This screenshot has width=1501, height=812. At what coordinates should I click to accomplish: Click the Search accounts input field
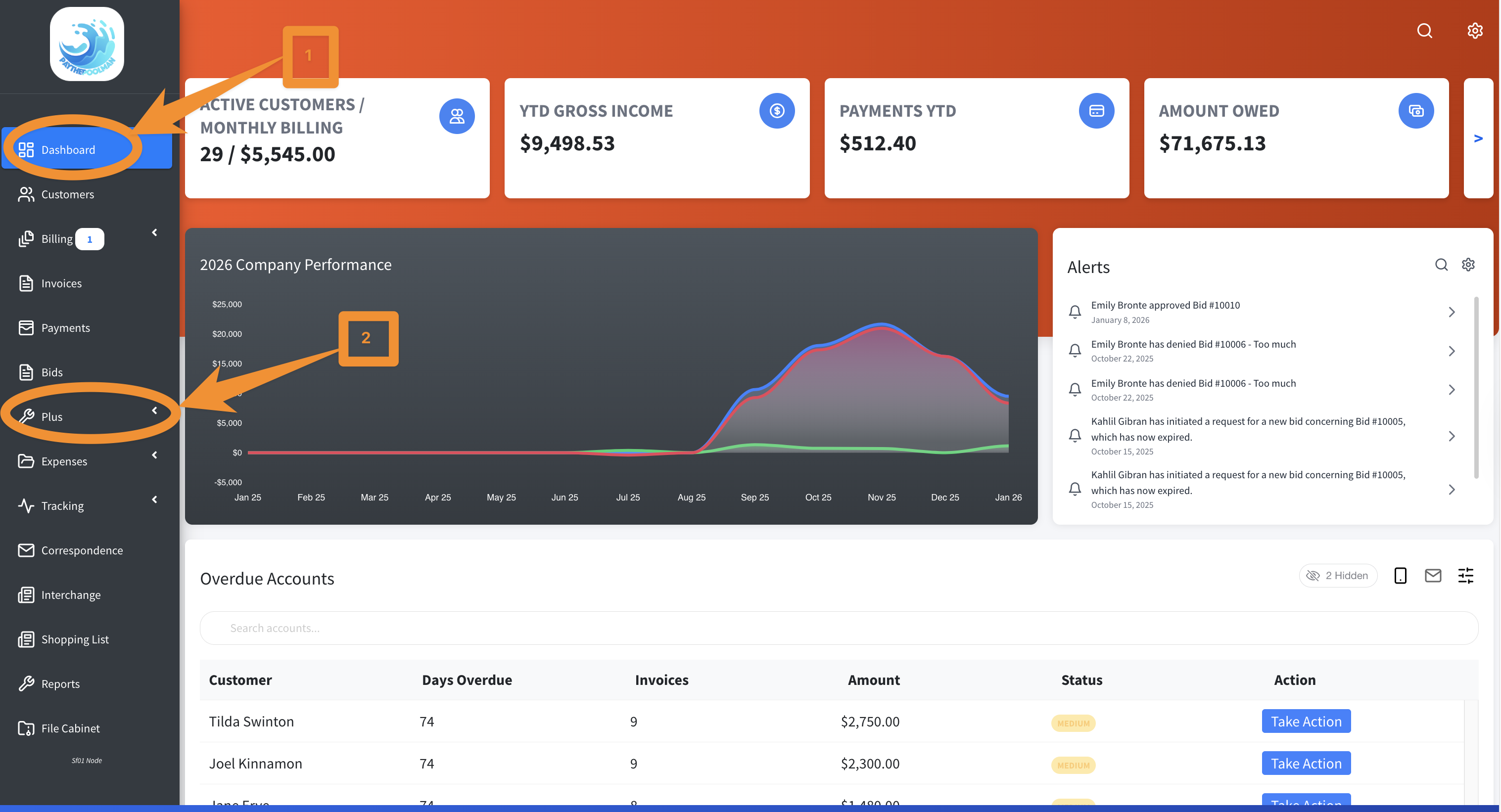(839, 628)
